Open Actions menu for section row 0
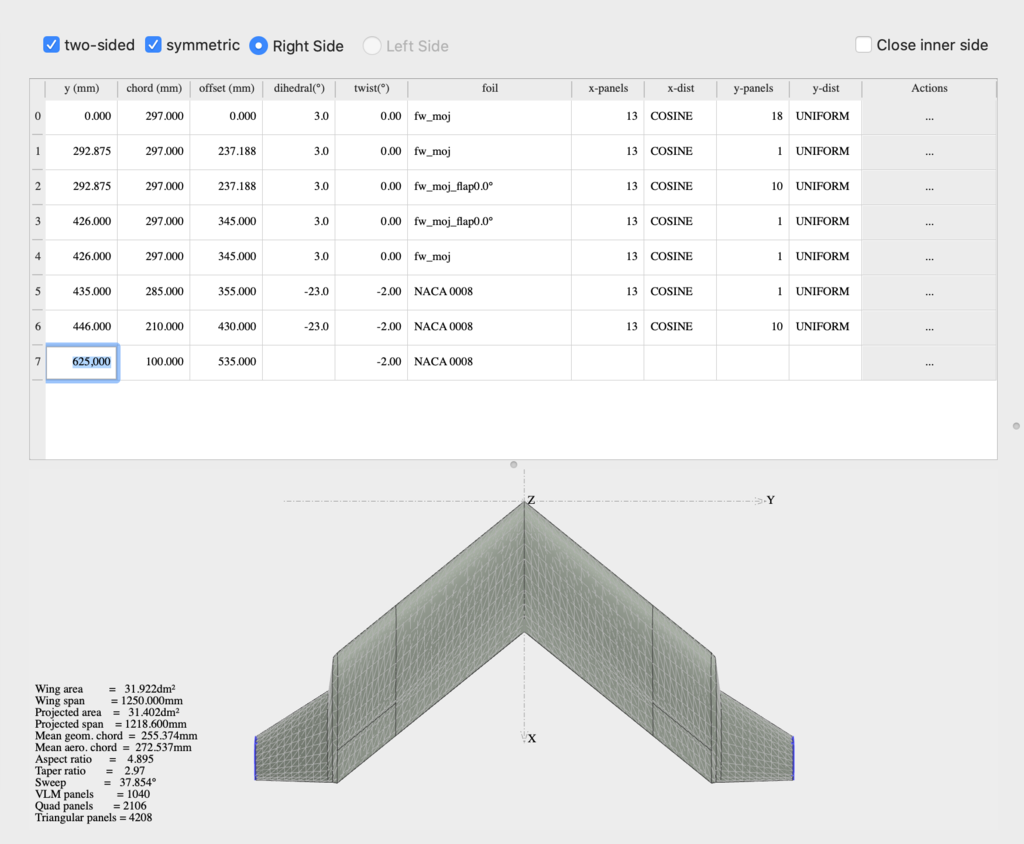 pyautogui.click(x=929, y=117)
